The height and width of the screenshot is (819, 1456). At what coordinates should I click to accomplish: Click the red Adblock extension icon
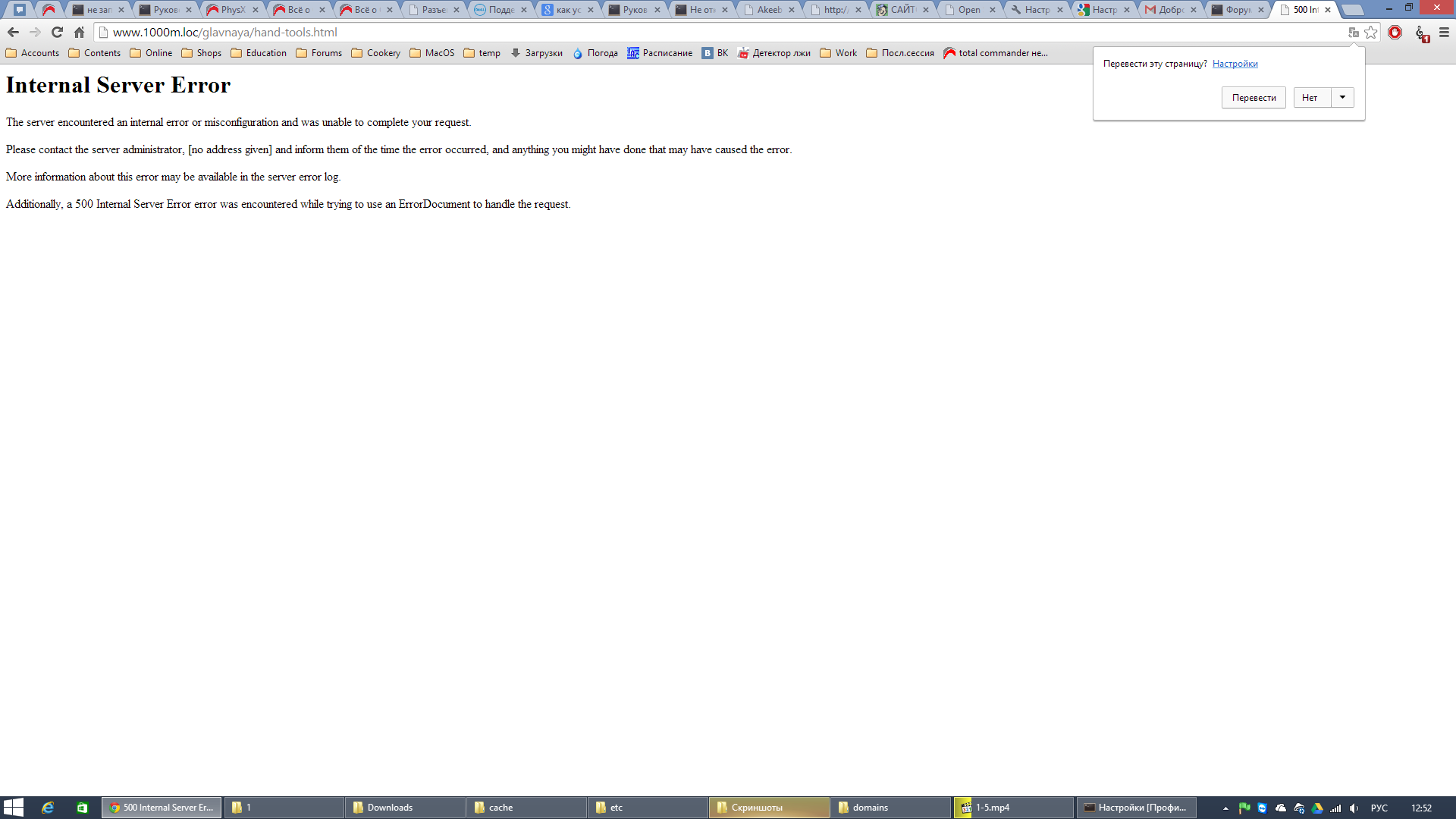click(1395, 33)
